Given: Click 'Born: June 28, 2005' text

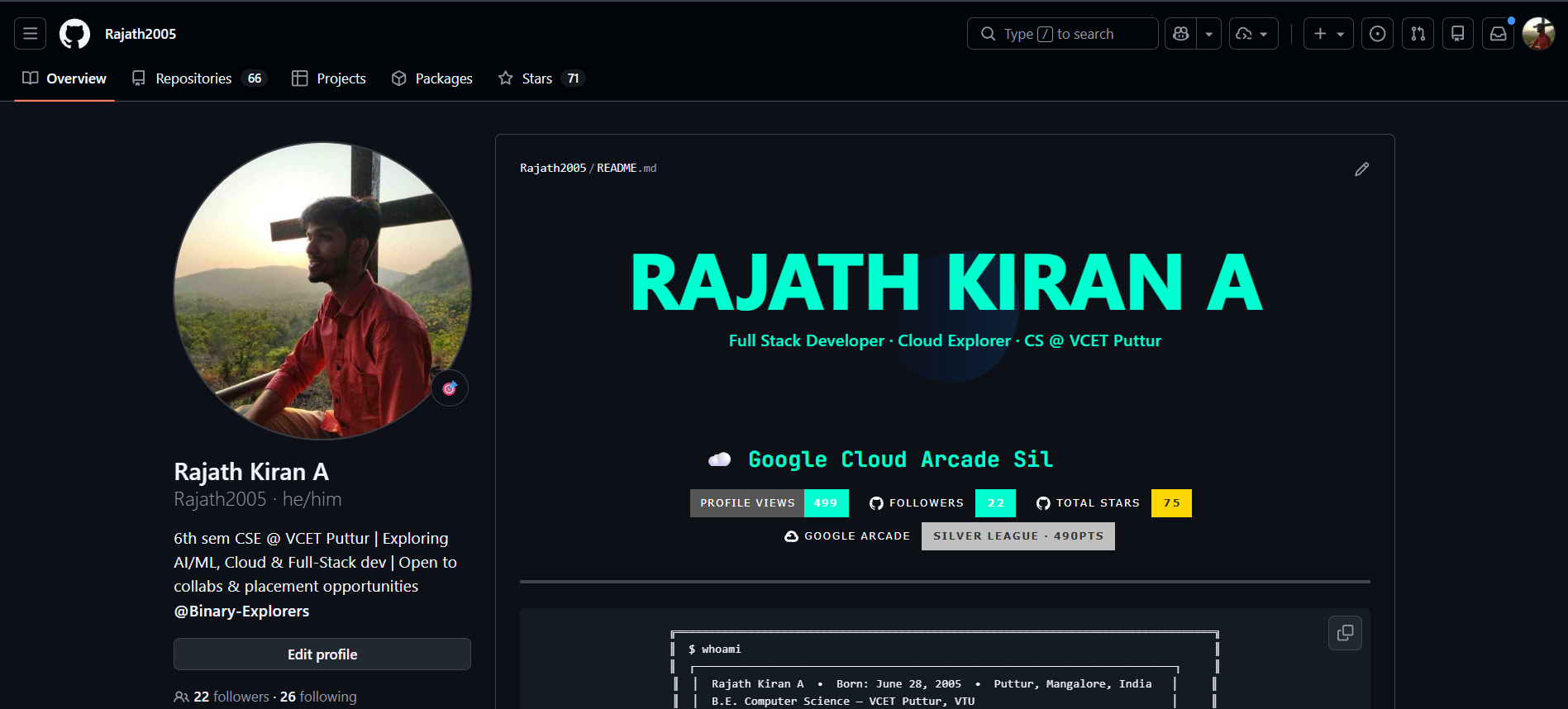Looking at the screenshot, I should tap(898, 684).
